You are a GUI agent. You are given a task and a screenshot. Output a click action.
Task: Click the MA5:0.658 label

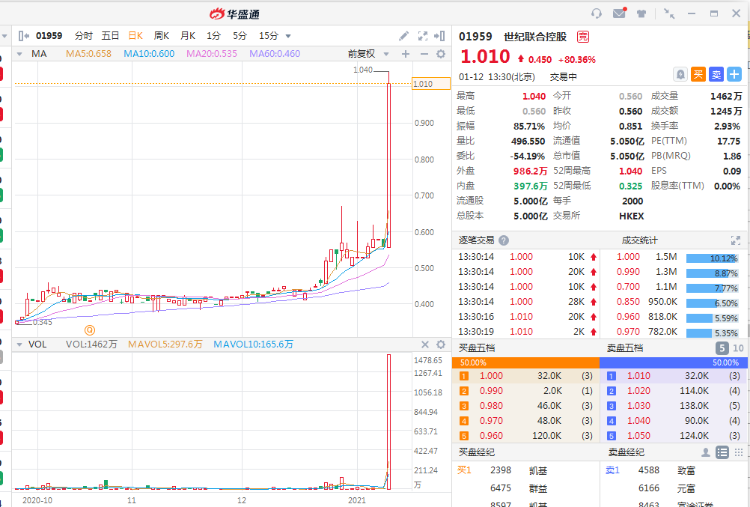point(88,54)
